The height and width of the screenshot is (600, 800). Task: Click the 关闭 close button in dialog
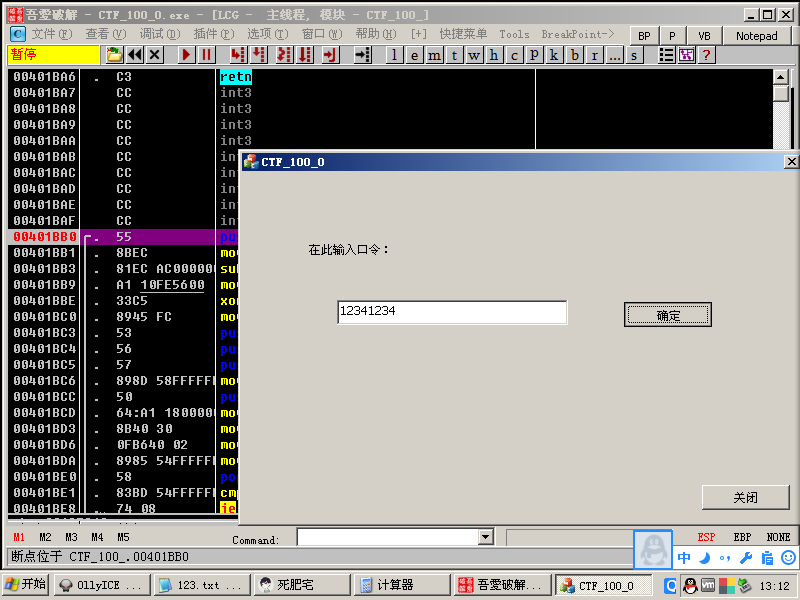tap(745, 497)
